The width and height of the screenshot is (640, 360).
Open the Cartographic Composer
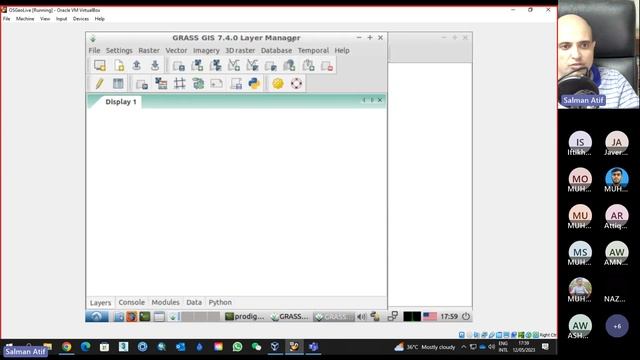[217, 84]
